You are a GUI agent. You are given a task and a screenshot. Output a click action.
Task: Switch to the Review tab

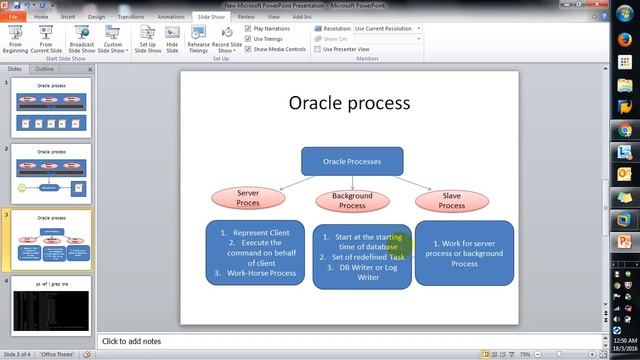click(246, 17)
